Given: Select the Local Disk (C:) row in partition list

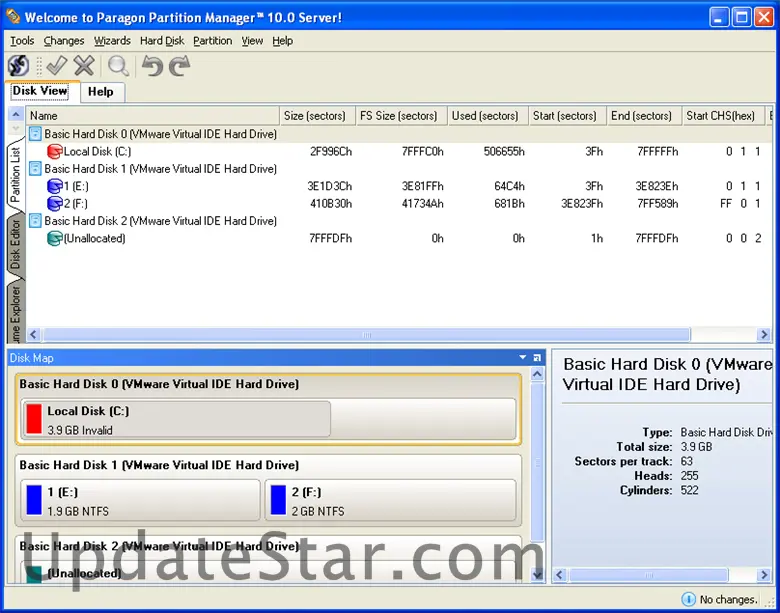Looking at the screenshot, I should [399, 151].
